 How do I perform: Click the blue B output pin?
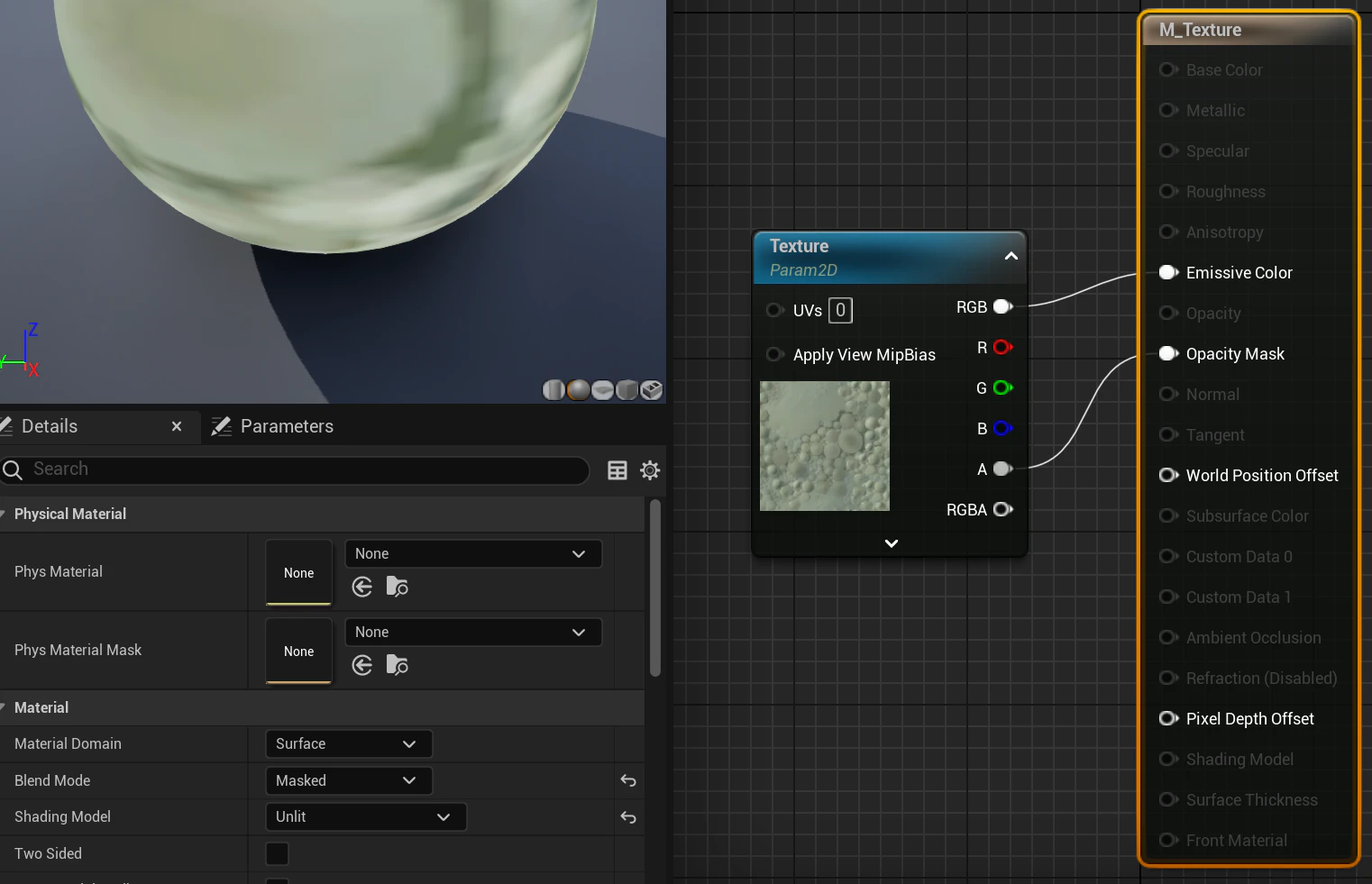[1003, 428]
